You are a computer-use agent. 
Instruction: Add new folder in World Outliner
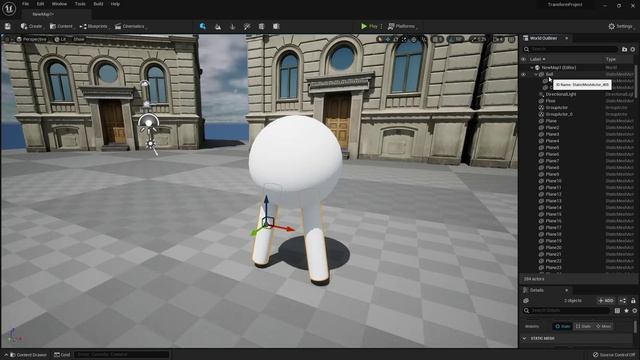(x=624, y=49)
